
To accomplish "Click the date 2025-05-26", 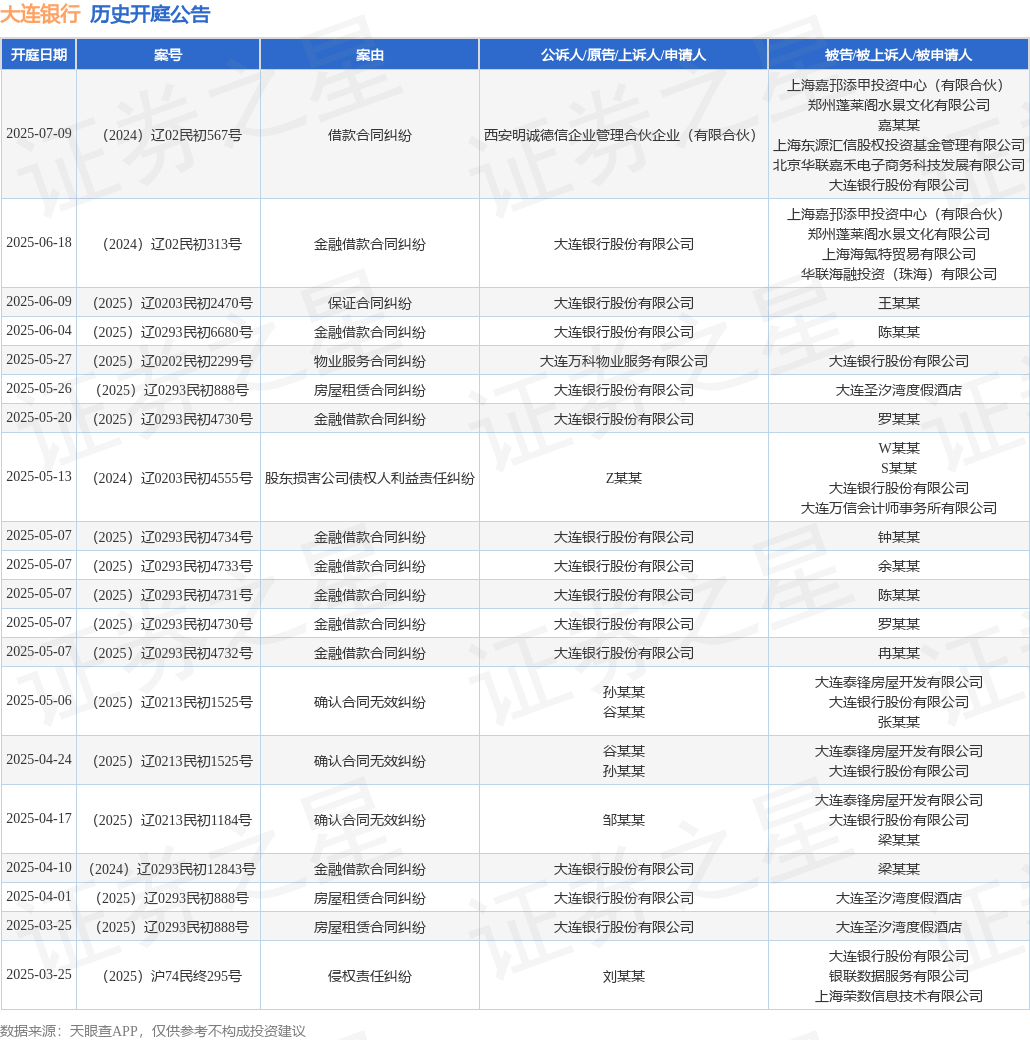I will pyautogui.click(x=39, y=388).
